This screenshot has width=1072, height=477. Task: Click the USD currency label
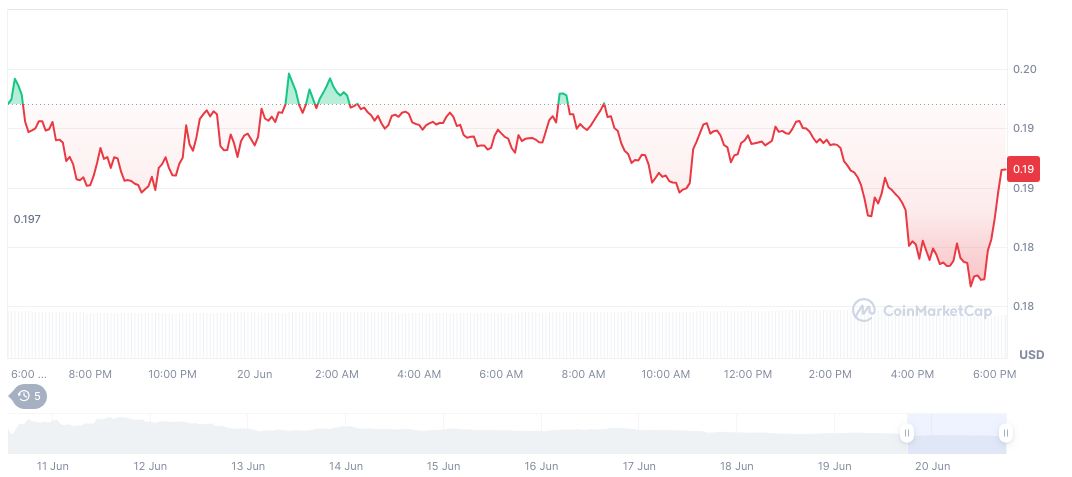tap(1031, 355)
